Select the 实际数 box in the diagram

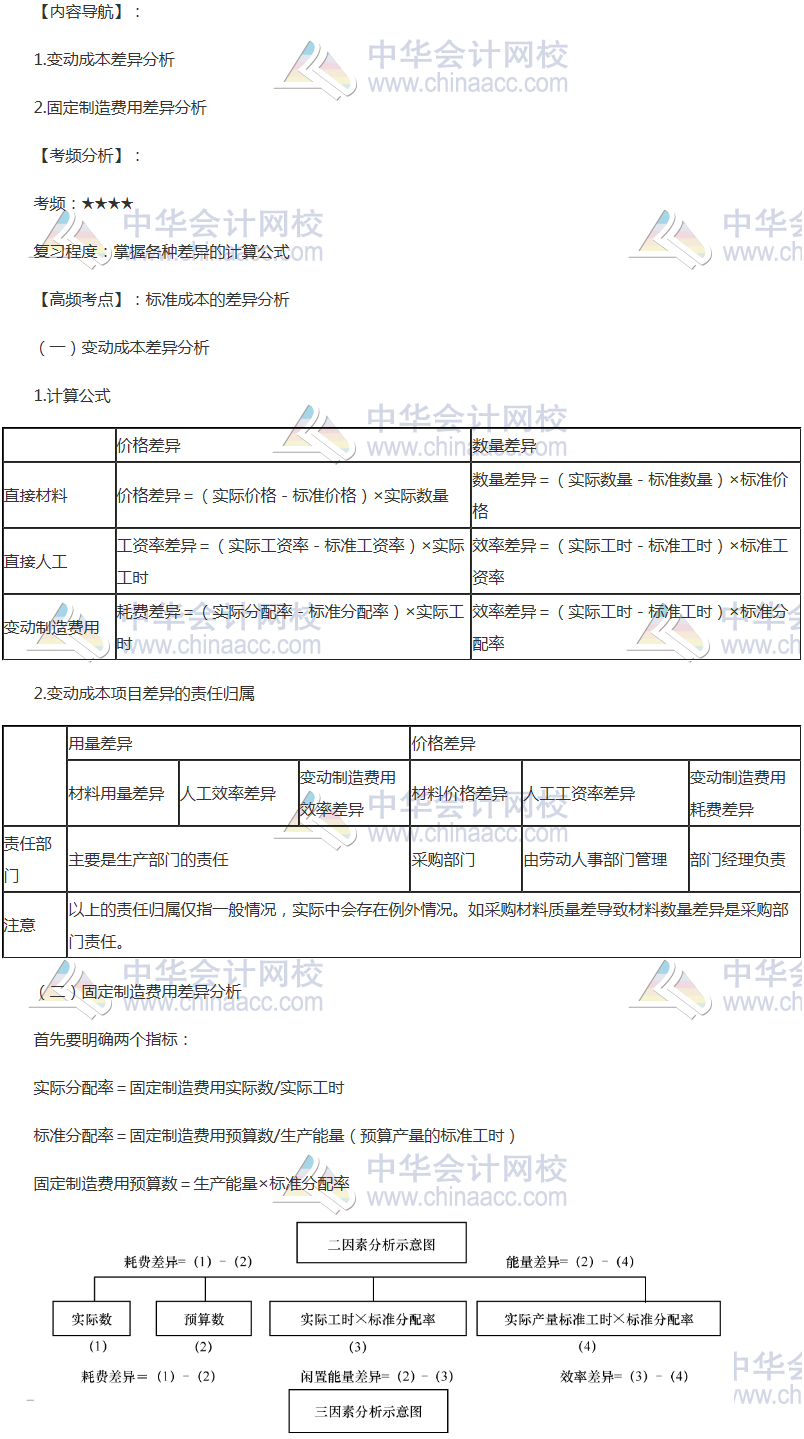tap(92, 1319)
